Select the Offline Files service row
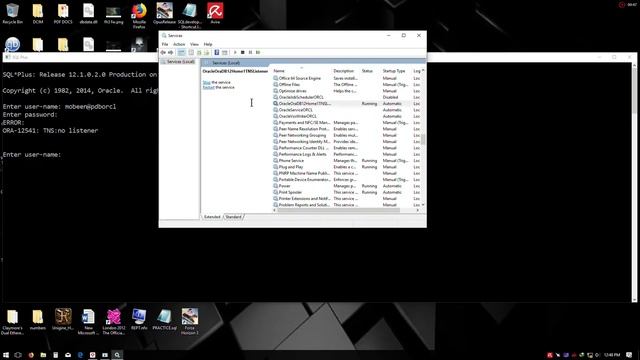 347,84
